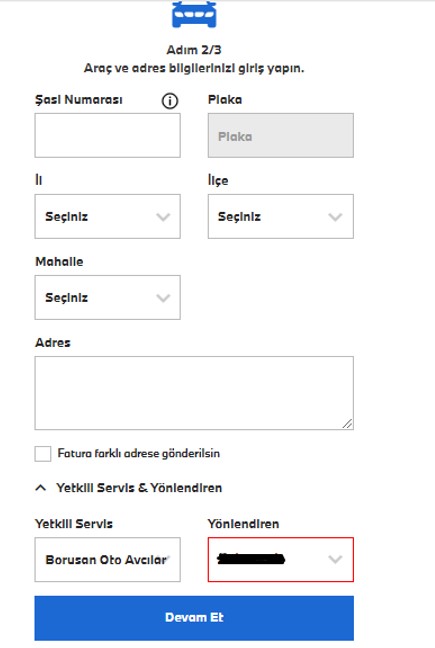Click the Yönlendiren dropdown chevron arrow
Image resolution: width=435 pixels, height=648 pixels.
point(335,560)
